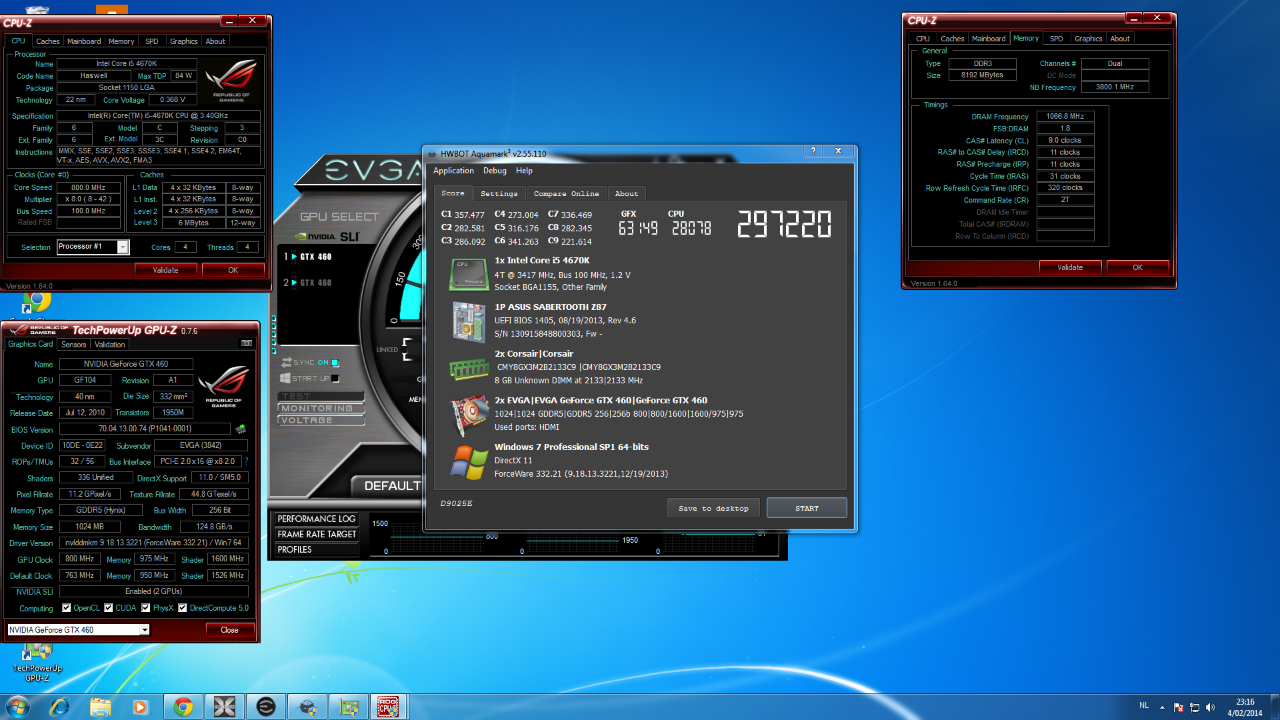Click Validate in left CPU-Z window

[166, 270]
